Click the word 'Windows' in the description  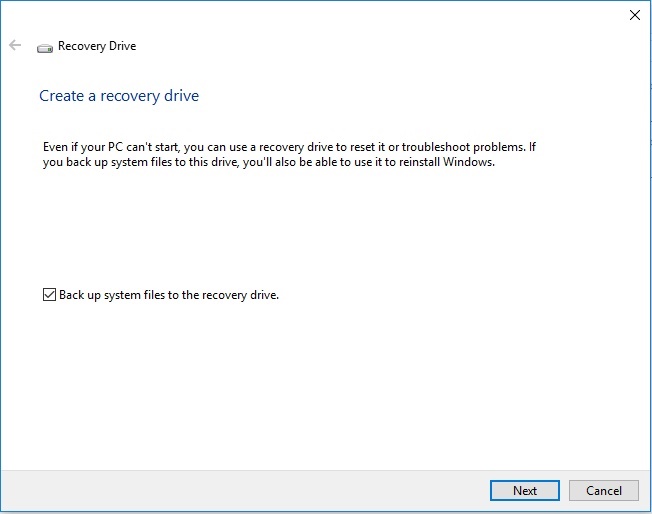pos(469,162)
